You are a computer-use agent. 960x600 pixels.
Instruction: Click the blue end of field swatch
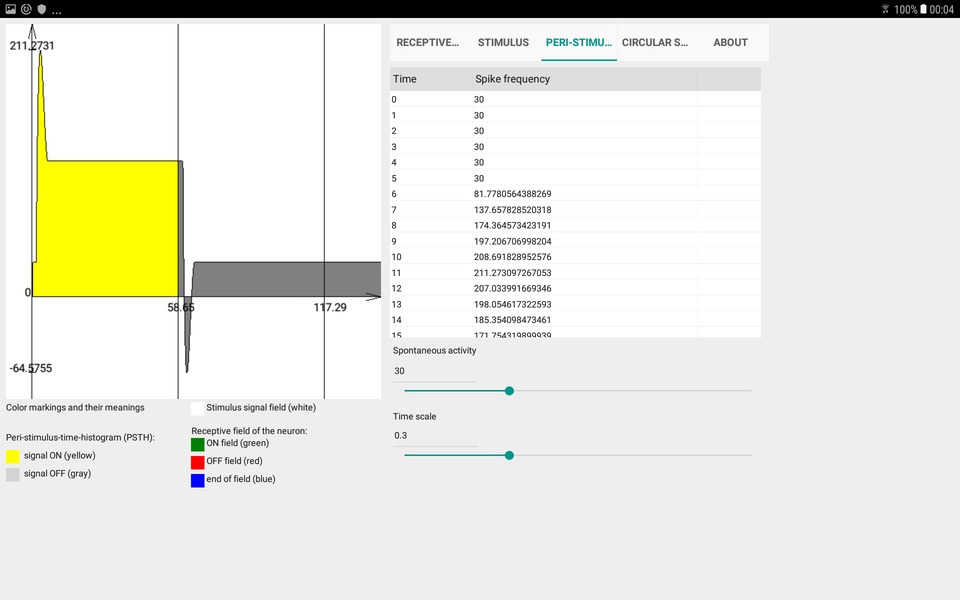click(x=198, y=480)
